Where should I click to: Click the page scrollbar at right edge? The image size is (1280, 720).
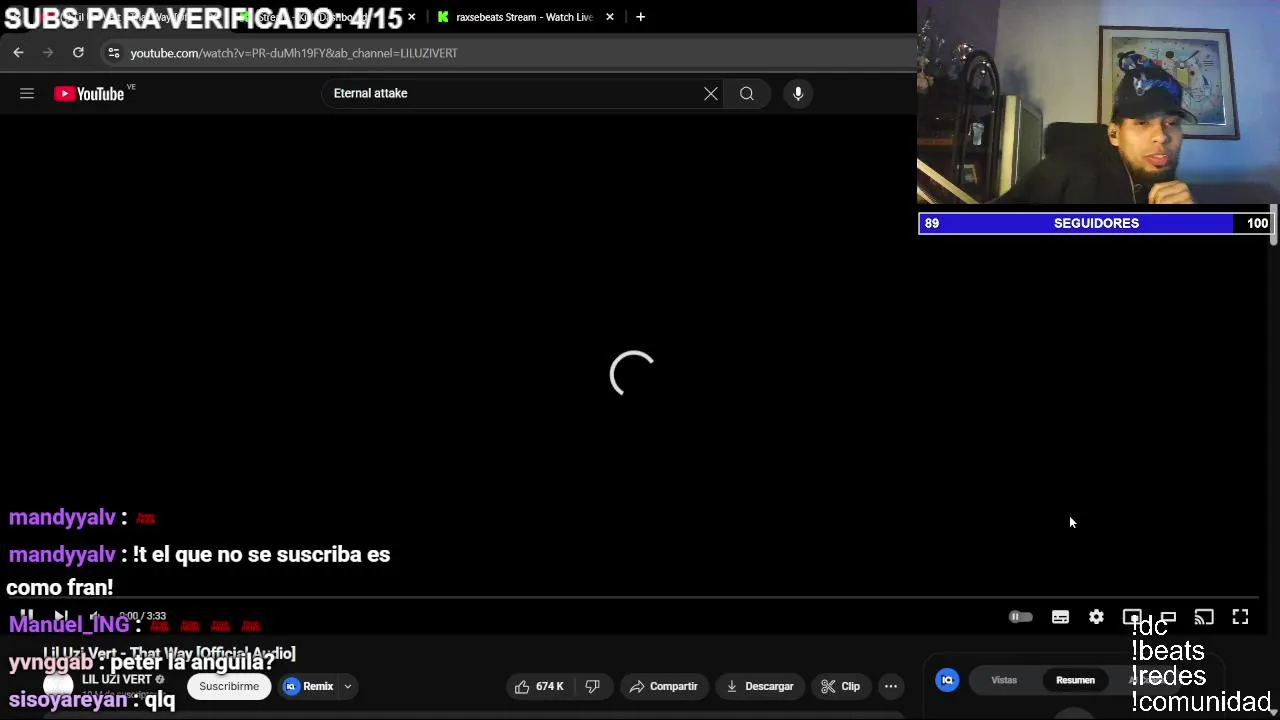pos(1273,223)
